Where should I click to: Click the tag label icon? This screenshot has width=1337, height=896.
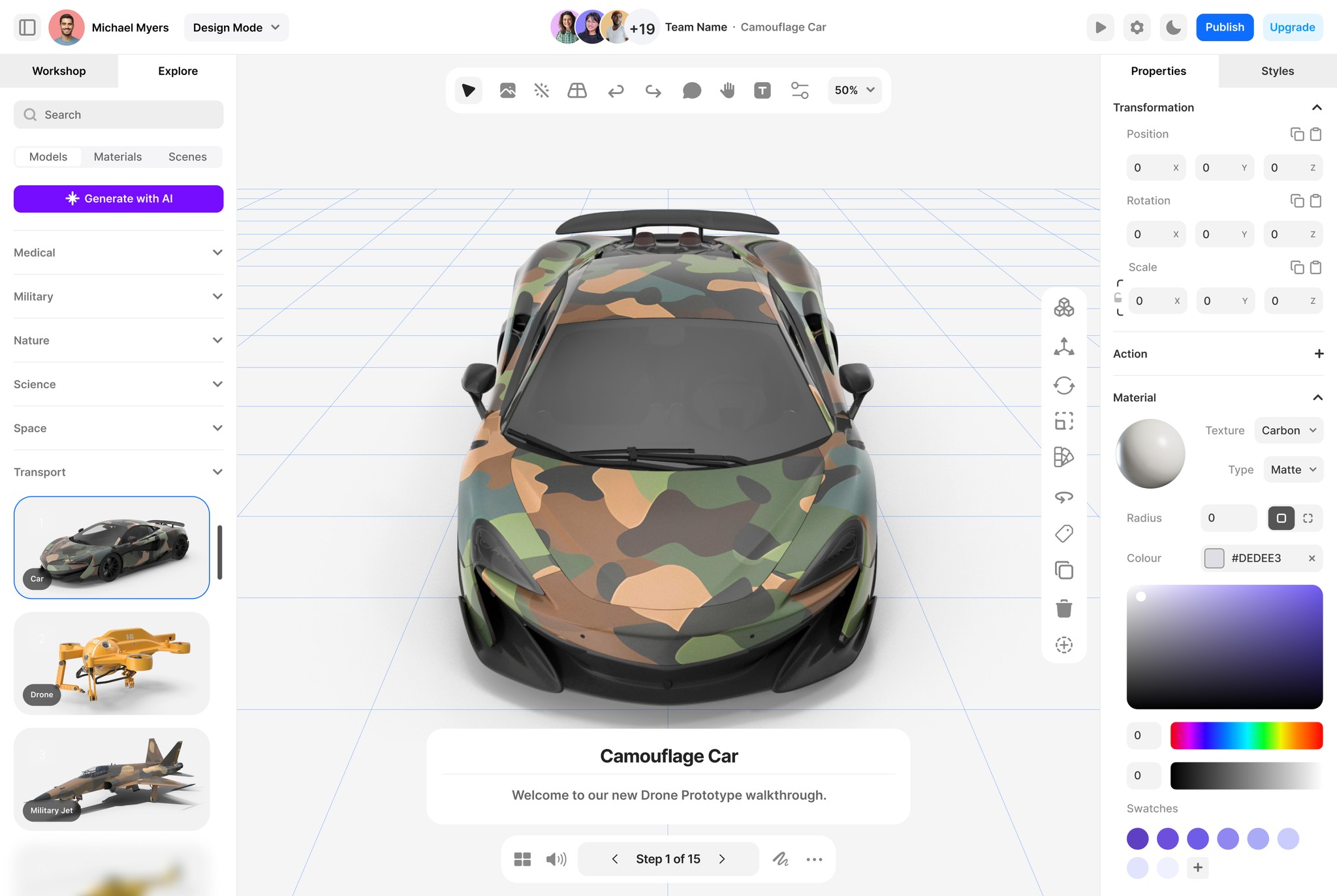coord(1063,534)
